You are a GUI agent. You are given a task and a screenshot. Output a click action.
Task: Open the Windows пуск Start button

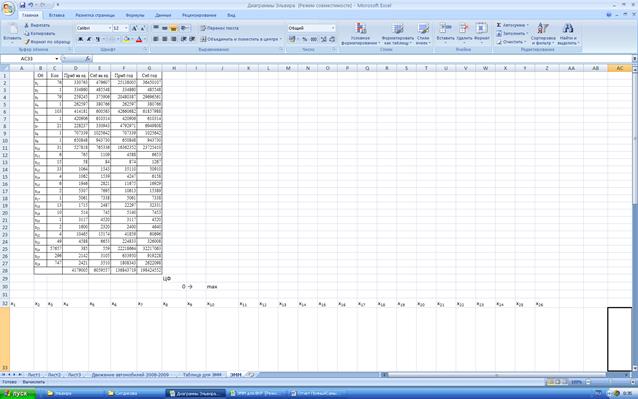[18, 394]
